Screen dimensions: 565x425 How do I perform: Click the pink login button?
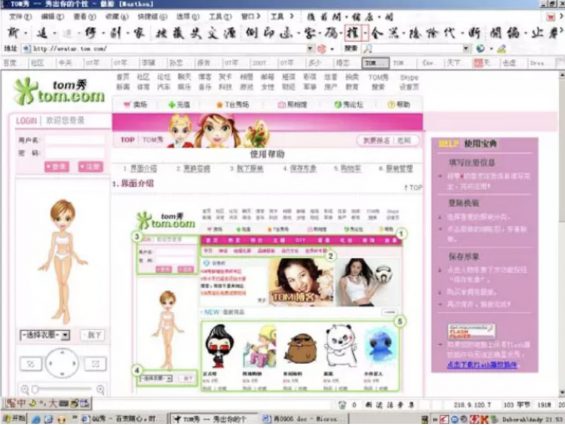(57, 167)
